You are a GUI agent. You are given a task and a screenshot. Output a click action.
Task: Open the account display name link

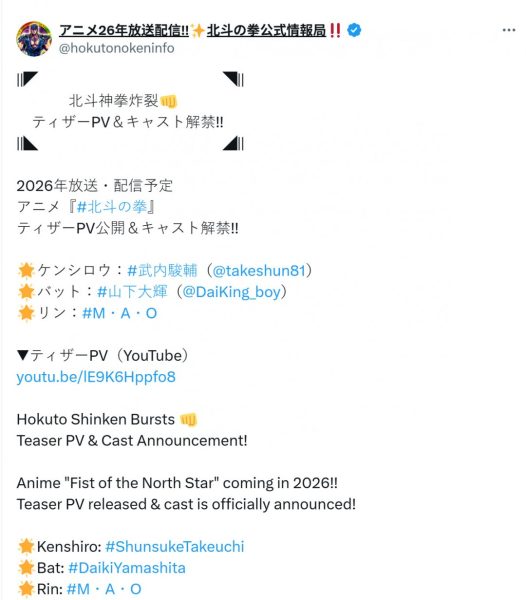(x=200, y=30)
